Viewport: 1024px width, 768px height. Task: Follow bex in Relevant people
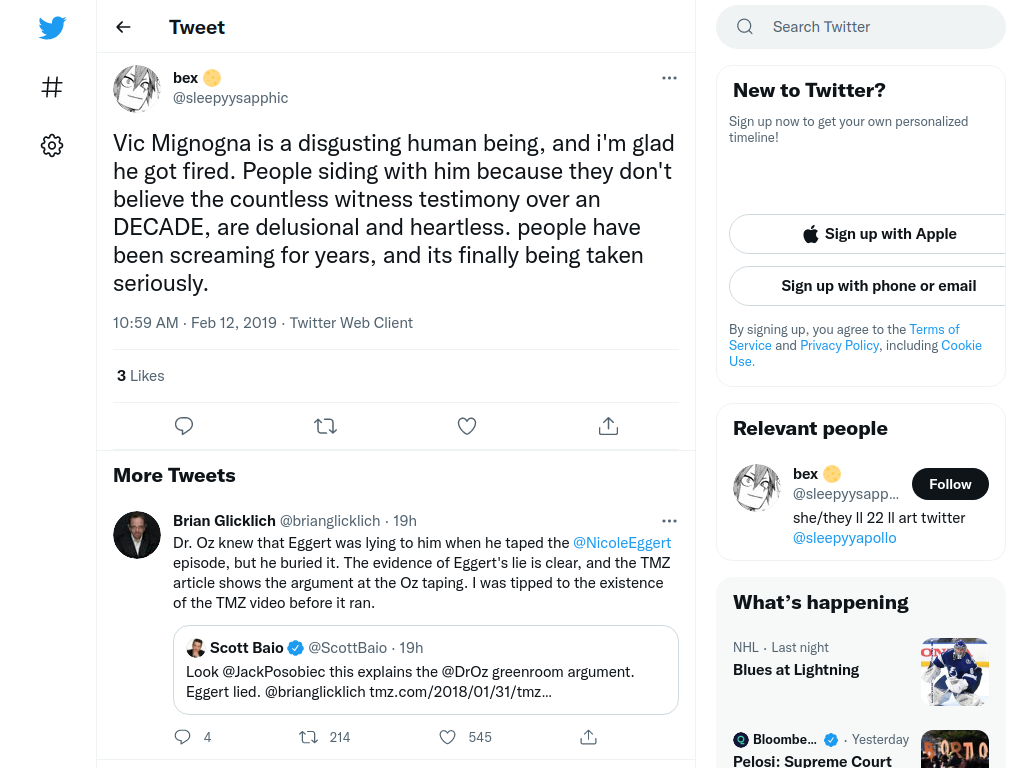(x=950, y=484)
